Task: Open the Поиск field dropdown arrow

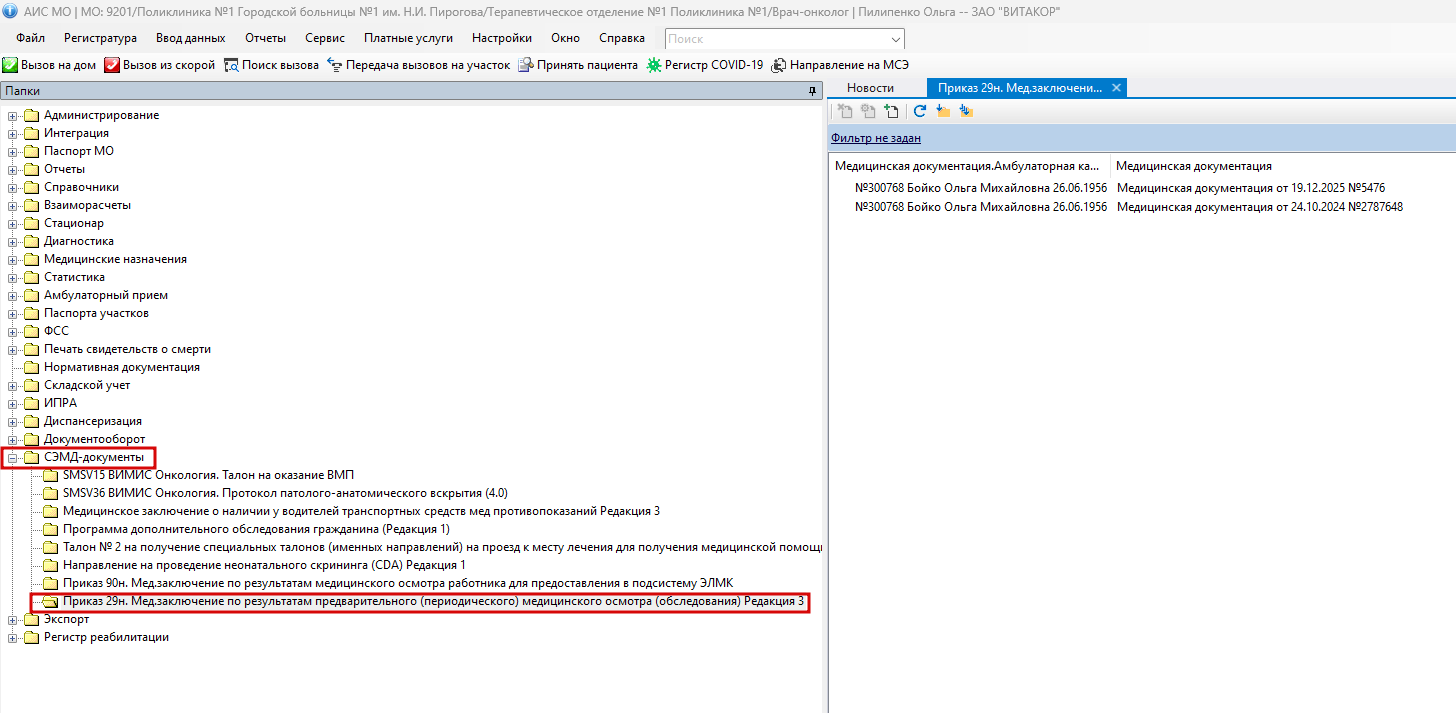Action: point(895,39)
